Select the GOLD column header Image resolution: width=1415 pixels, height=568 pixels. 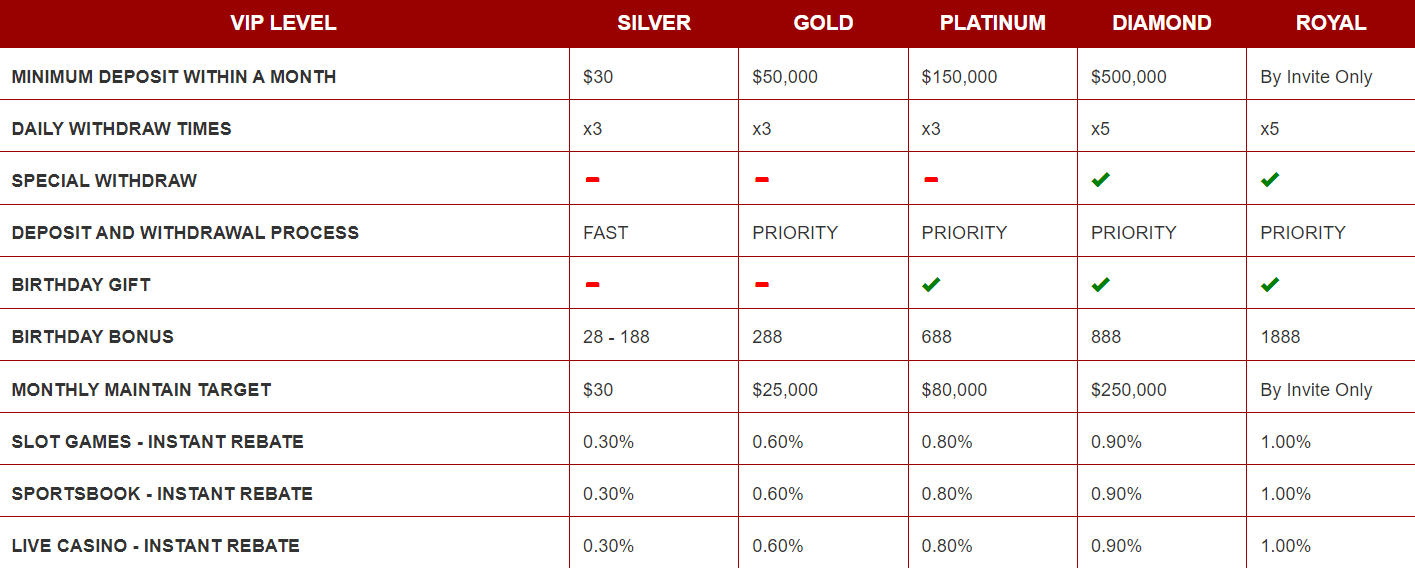(823, 23)
